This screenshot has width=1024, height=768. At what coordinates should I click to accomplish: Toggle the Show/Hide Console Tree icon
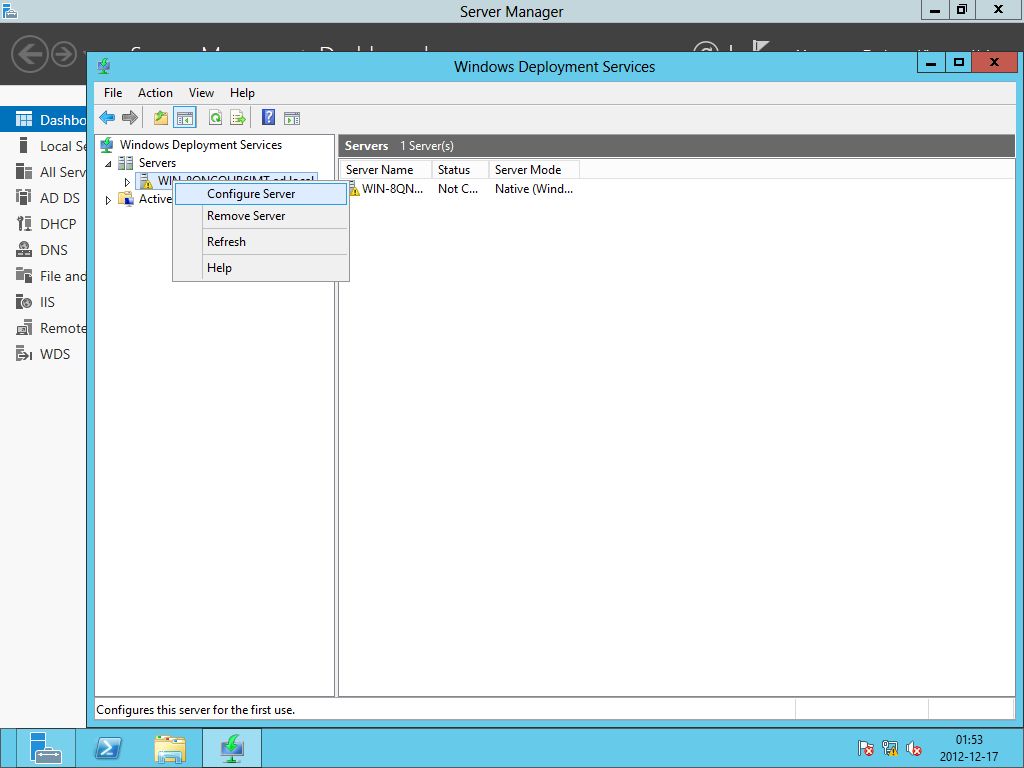point(185,118)
